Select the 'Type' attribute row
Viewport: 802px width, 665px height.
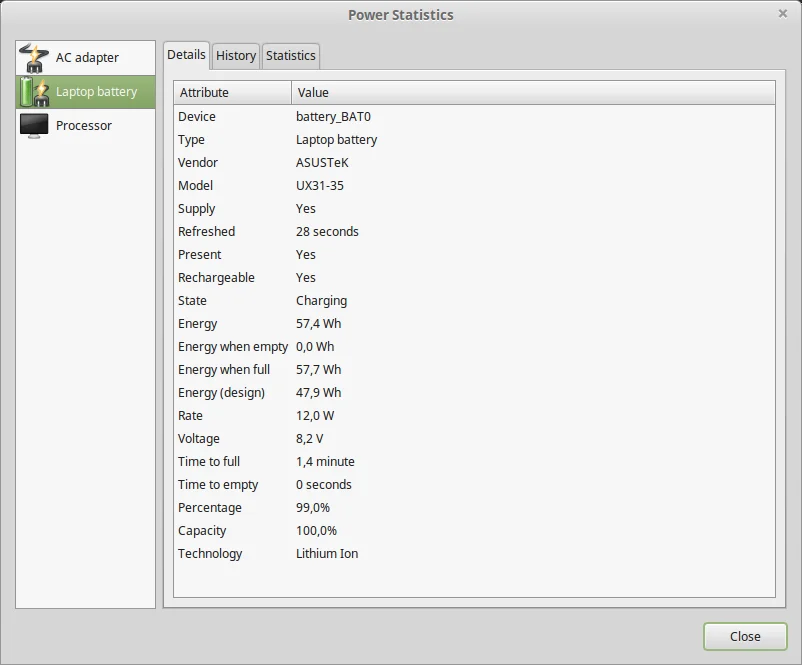[474, 140]
